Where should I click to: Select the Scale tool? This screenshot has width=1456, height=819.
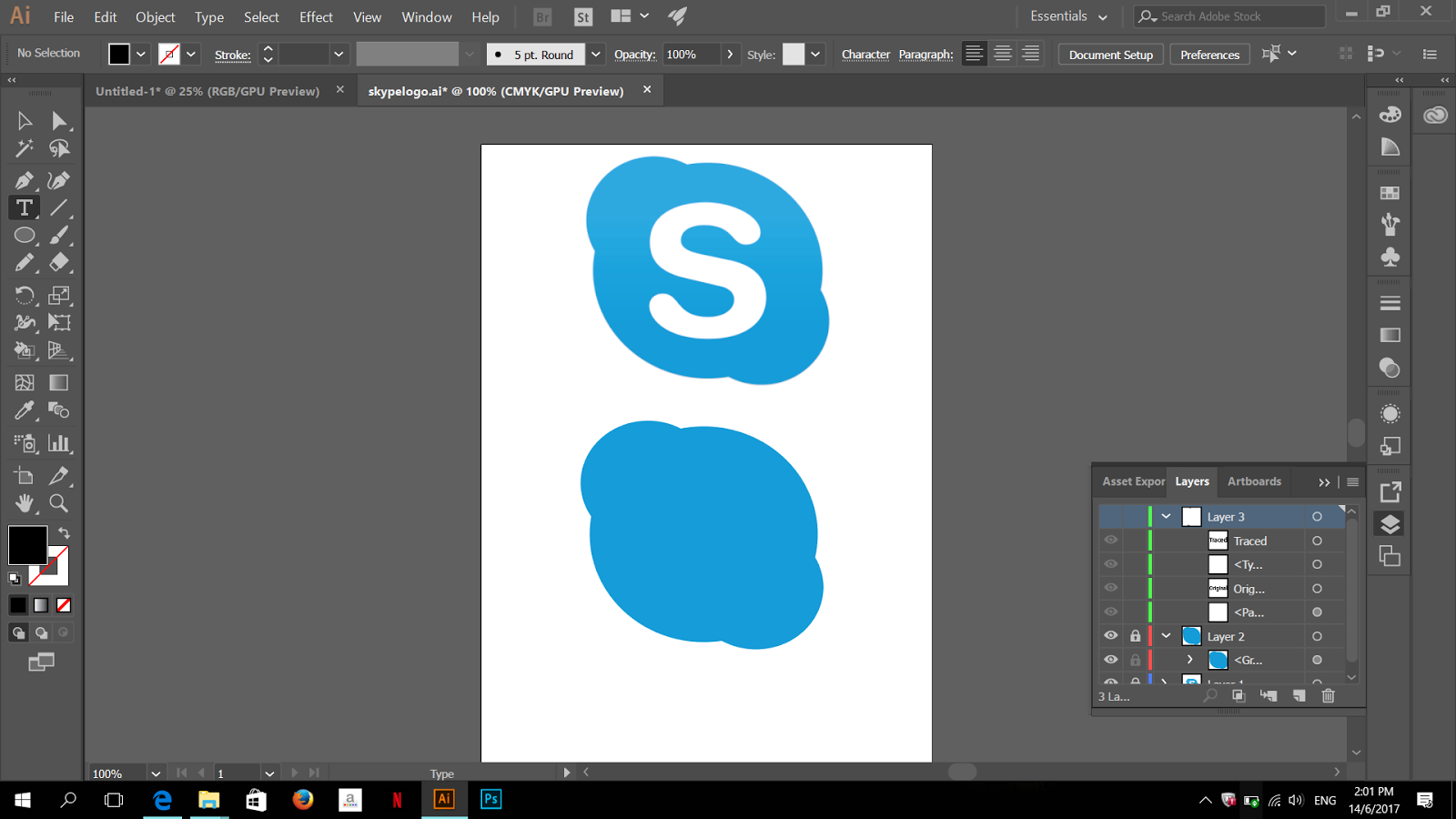[x=59, y=295]
